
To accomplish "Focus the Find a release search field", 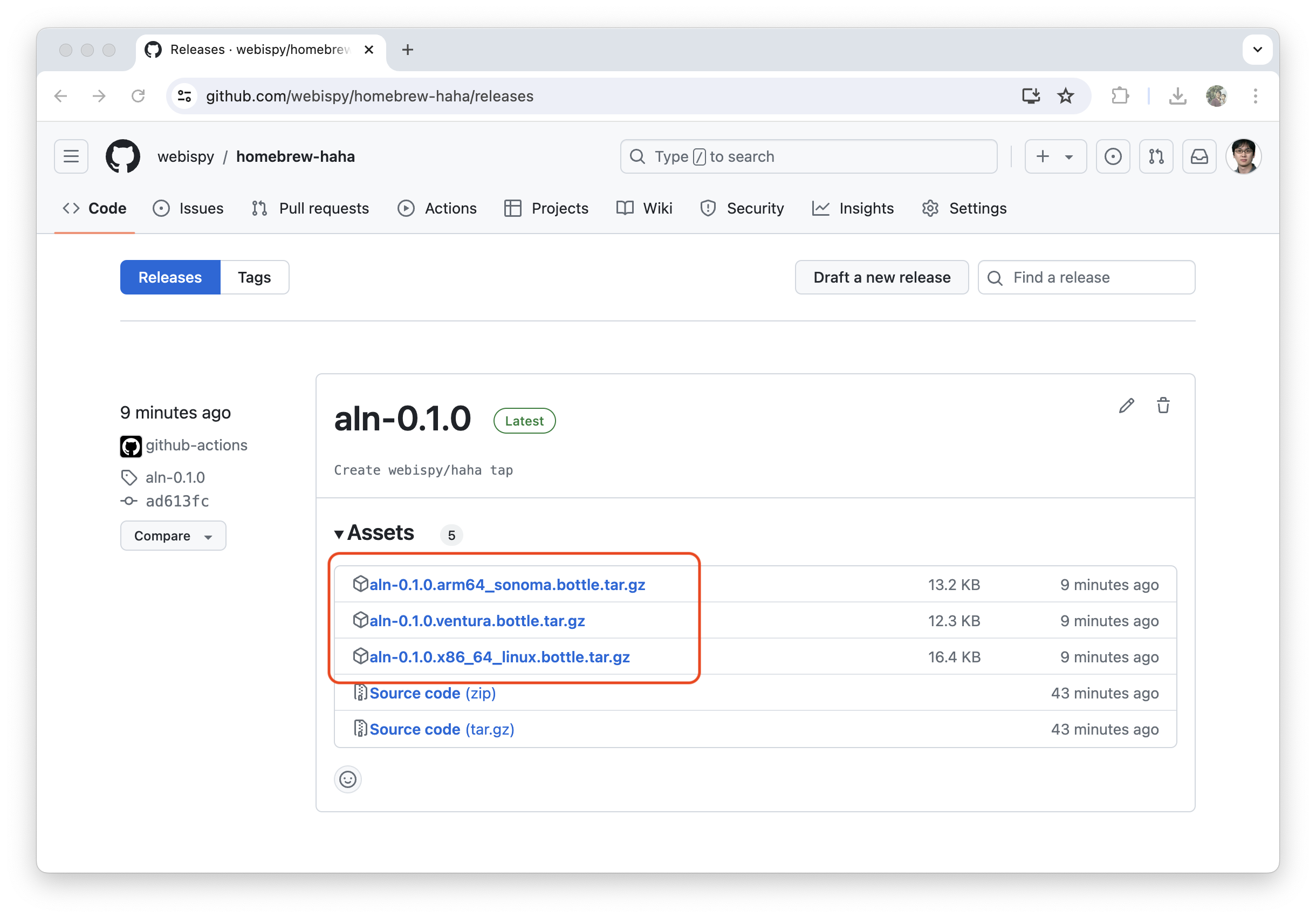I will coord(1087,277).
